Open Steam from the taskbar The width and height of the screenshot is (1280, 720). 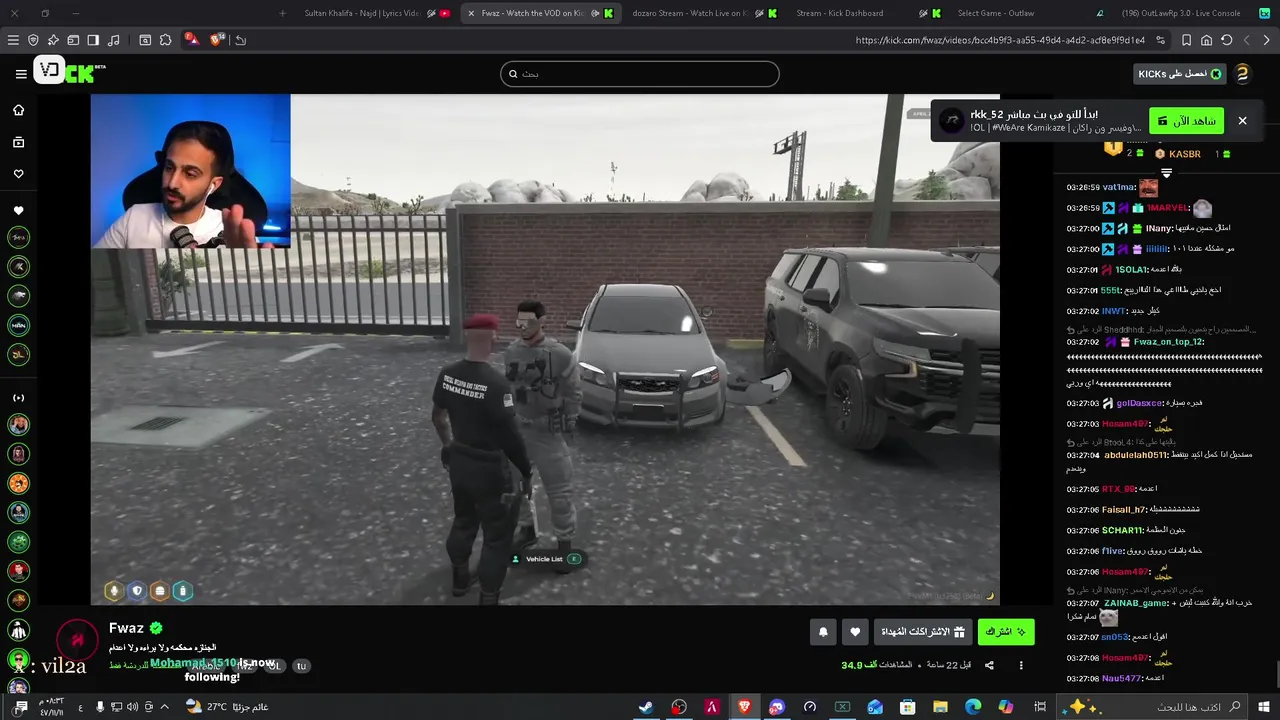[646, 707]
